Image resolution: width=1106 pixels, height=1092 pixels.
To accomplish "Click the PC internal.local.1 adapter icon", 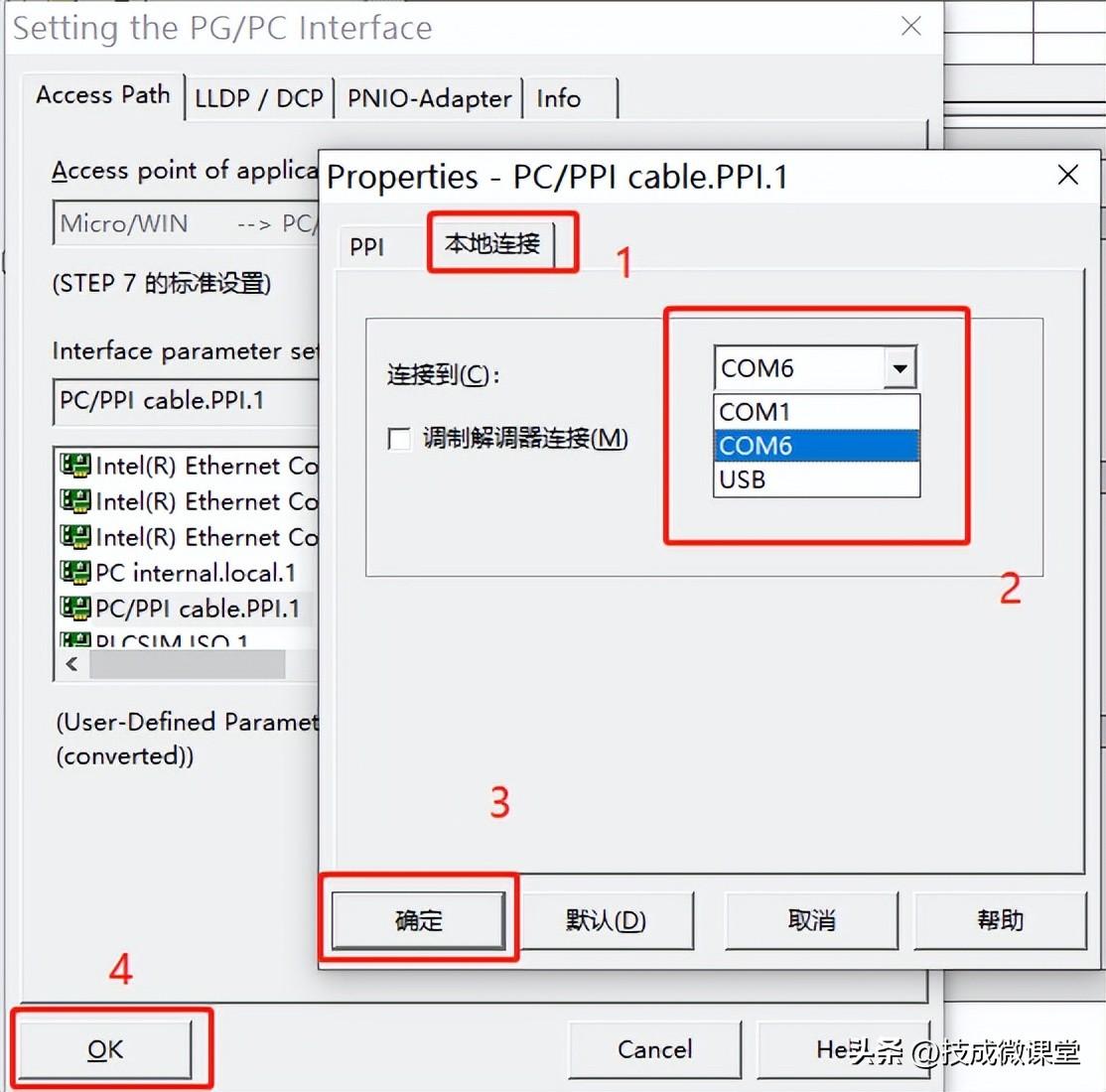I will coord(74,572).
